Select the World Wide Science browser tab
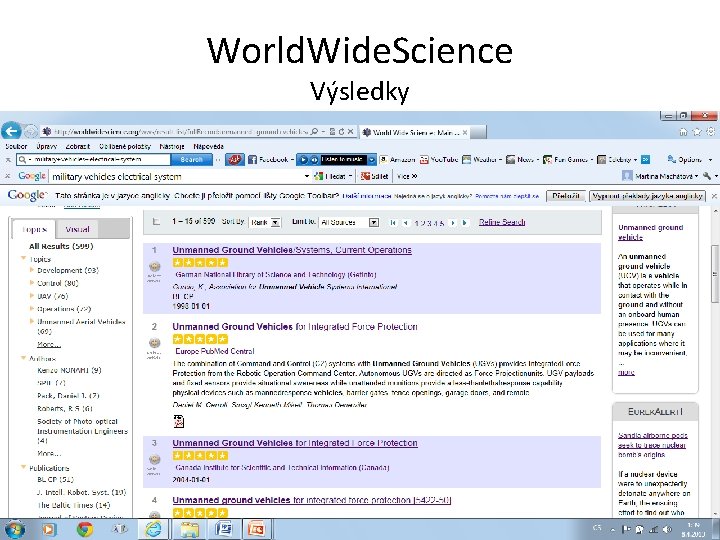The width and height of the screenshot is (720, 540). point(416,132)
